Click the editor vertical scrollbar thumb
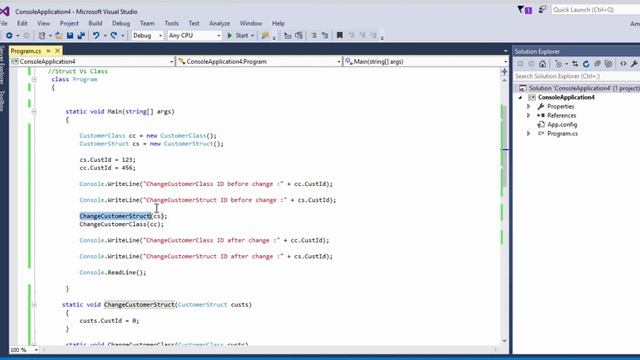This screenshot has height=360, width=640. point(504,147)
